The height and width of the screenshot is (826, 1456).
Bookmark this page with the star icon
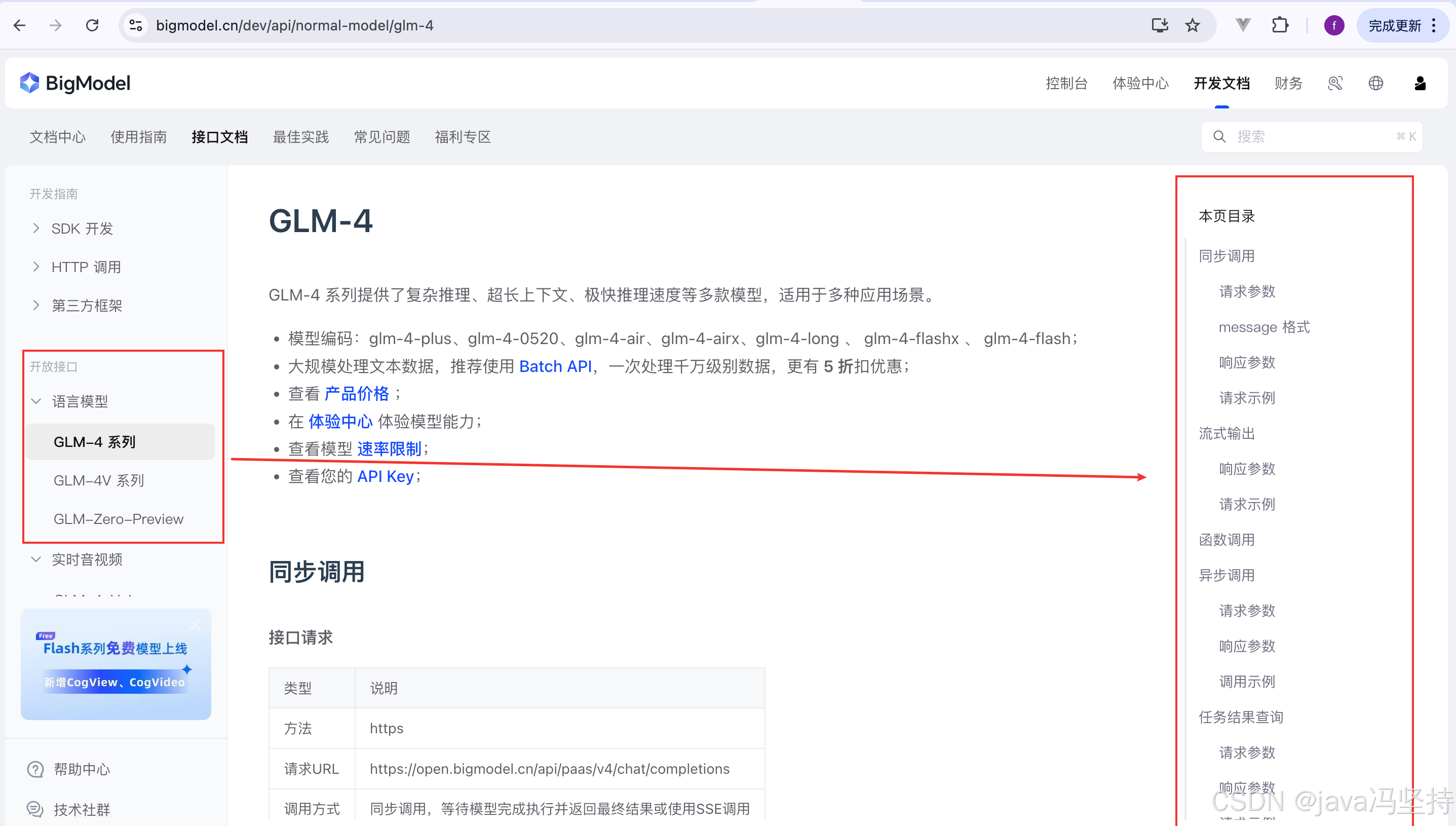(1193, 25)
